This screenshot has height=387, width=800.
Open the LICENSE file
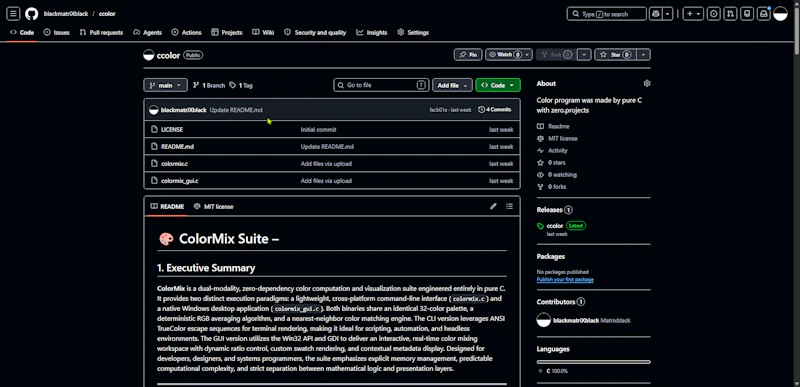(x=172, y=130)
